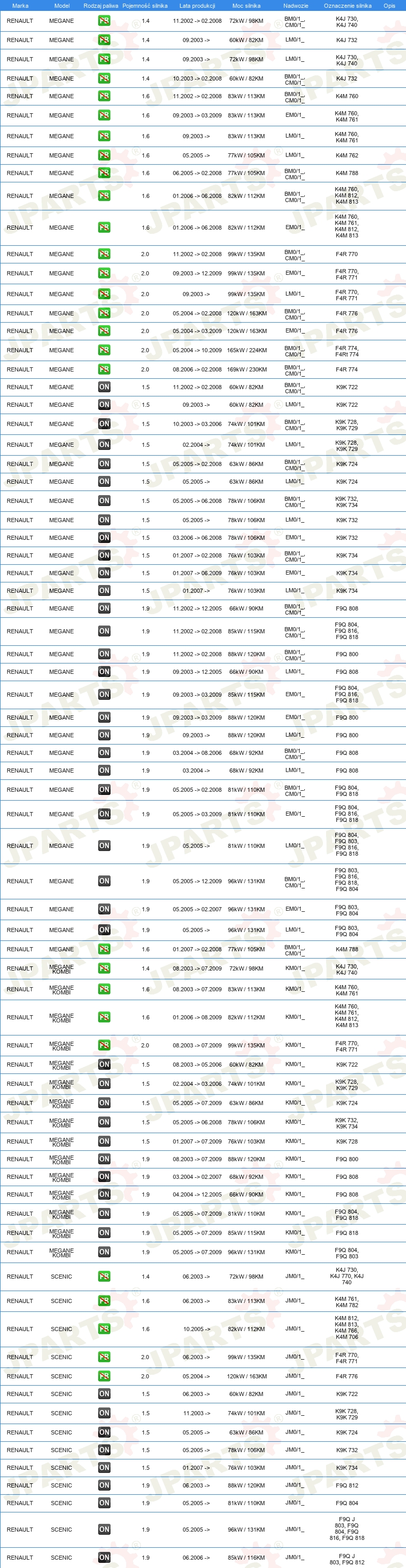Click diesel icon in 03.2004 -> 02.2007 row
Viewport: 406px width, 1568px height.
pos(104,1177)
